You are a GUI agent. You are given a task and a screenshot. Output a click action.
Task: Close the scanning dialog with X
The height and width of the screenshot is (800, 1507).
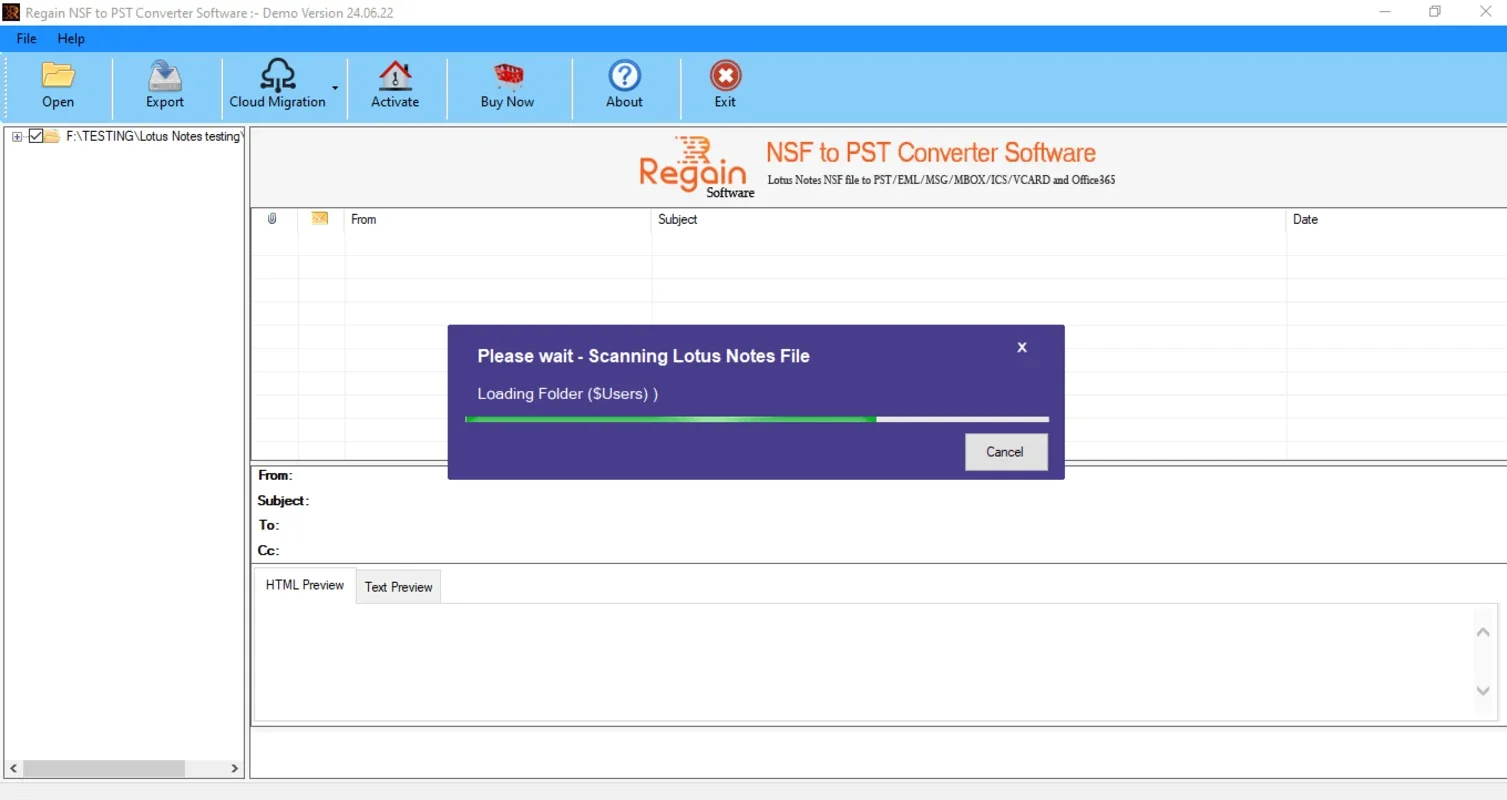[1022, 347]
